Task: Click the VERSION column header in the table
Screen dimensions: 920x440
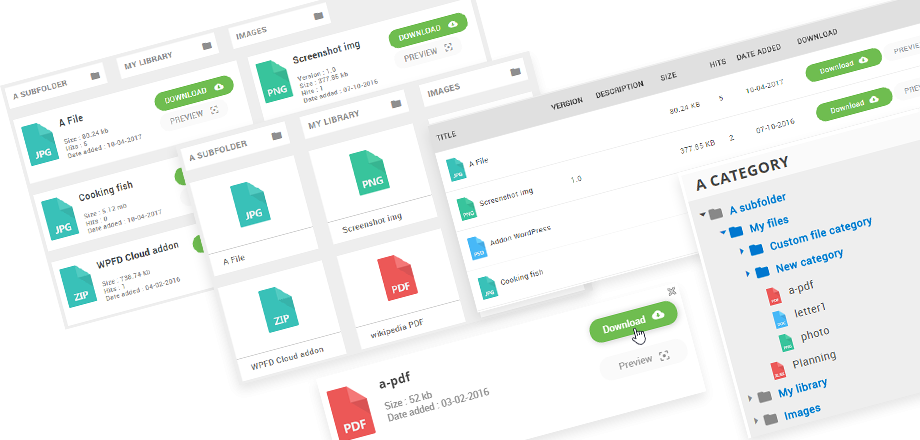Action: coord(566,103)
